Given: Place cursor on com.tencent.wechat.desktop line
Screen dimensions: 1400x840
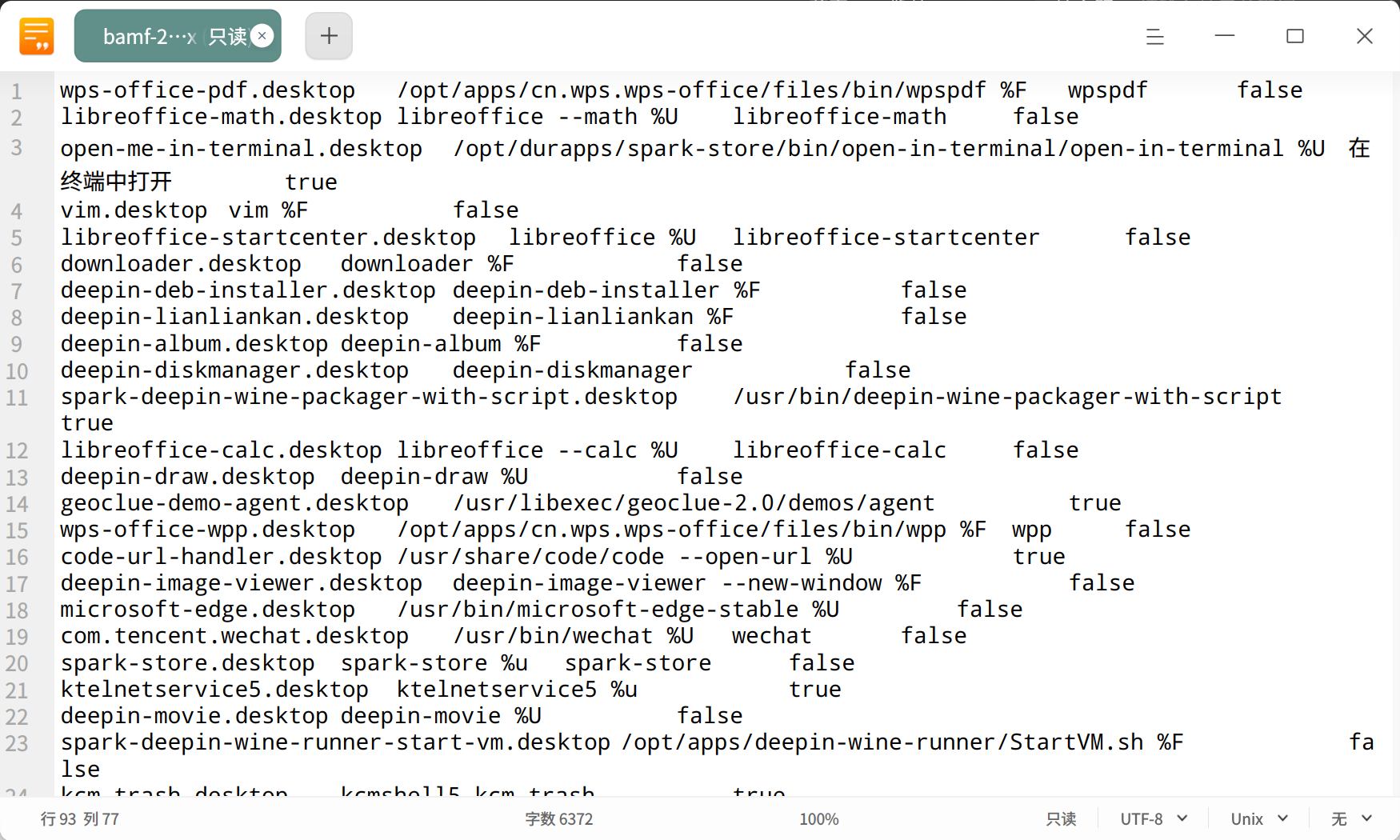Looking at the screenshot, I should (513, 636).
